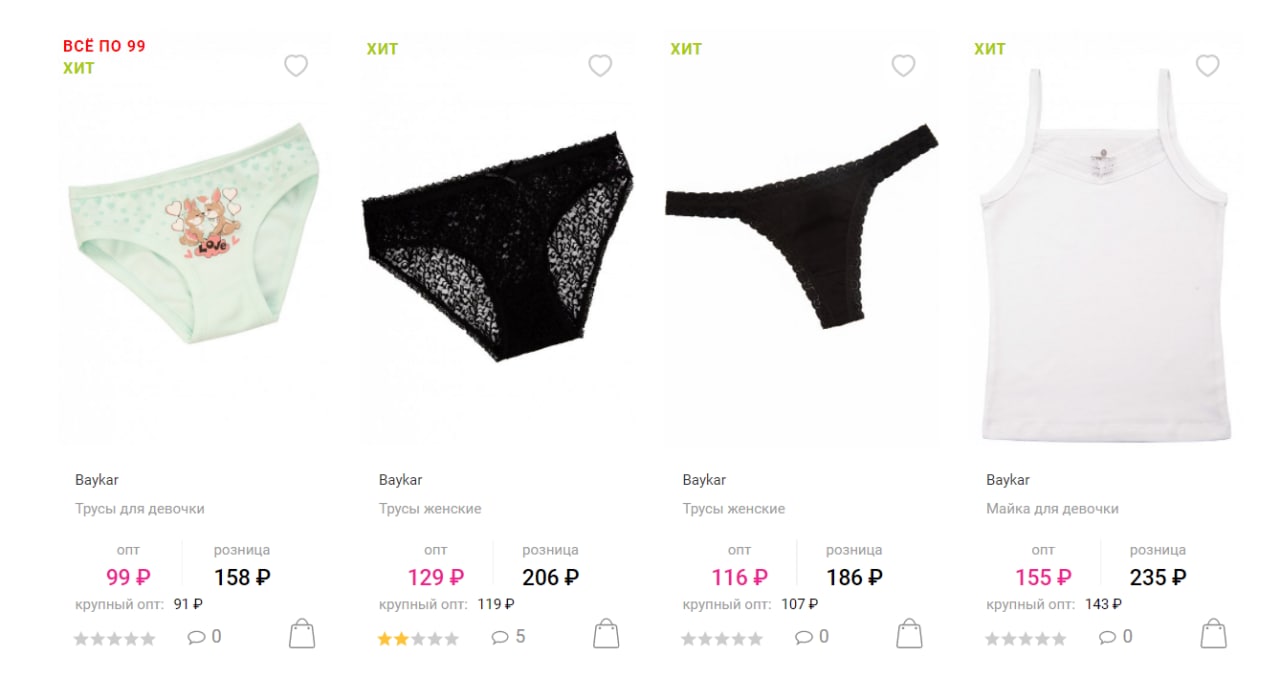The width and height of the screenshot is (1280, 677).
Task: Open comments for the 155 ₽ tank top
Action: pos(1116,637)
